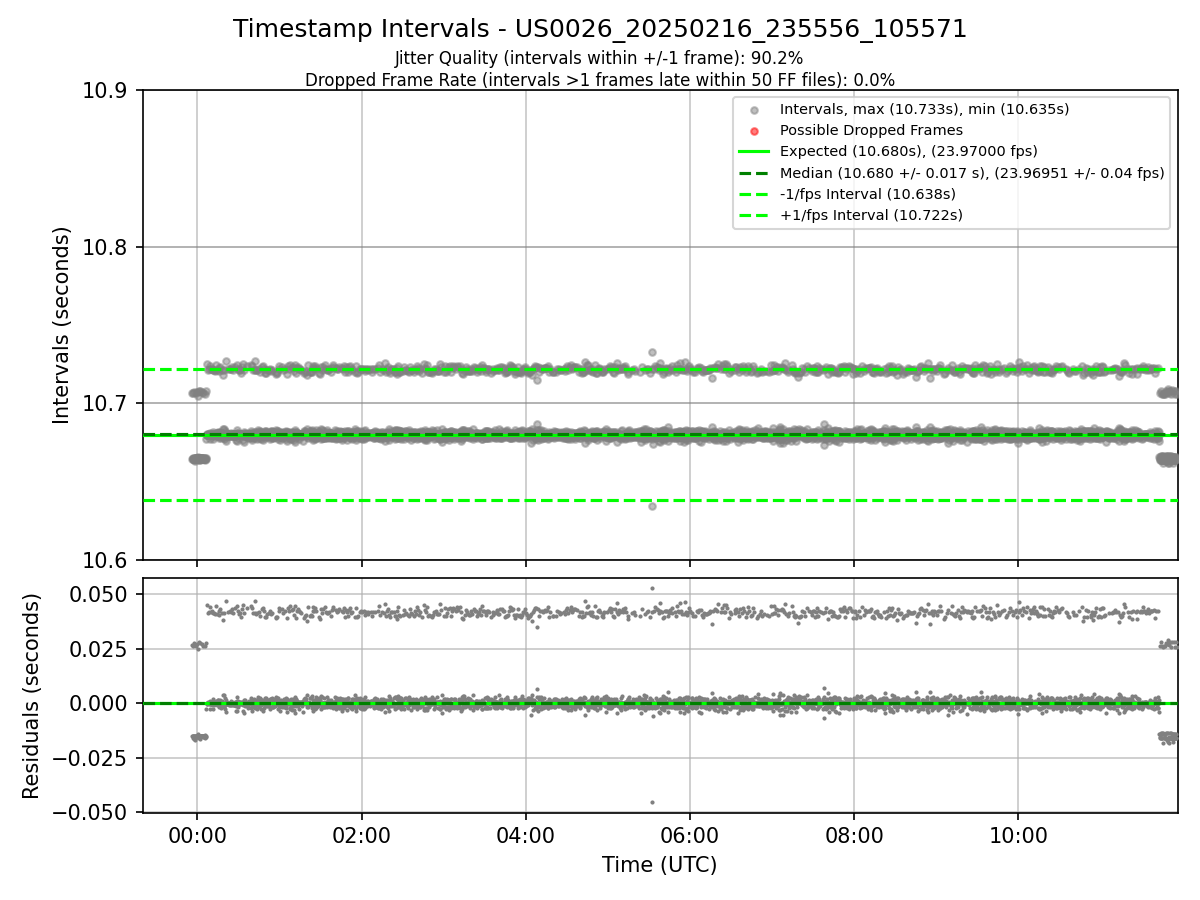Click the 'Jitter Quality' subtitle line showing 90.2%
This screenshot has height=900, width=1200.
coord(599,59)
